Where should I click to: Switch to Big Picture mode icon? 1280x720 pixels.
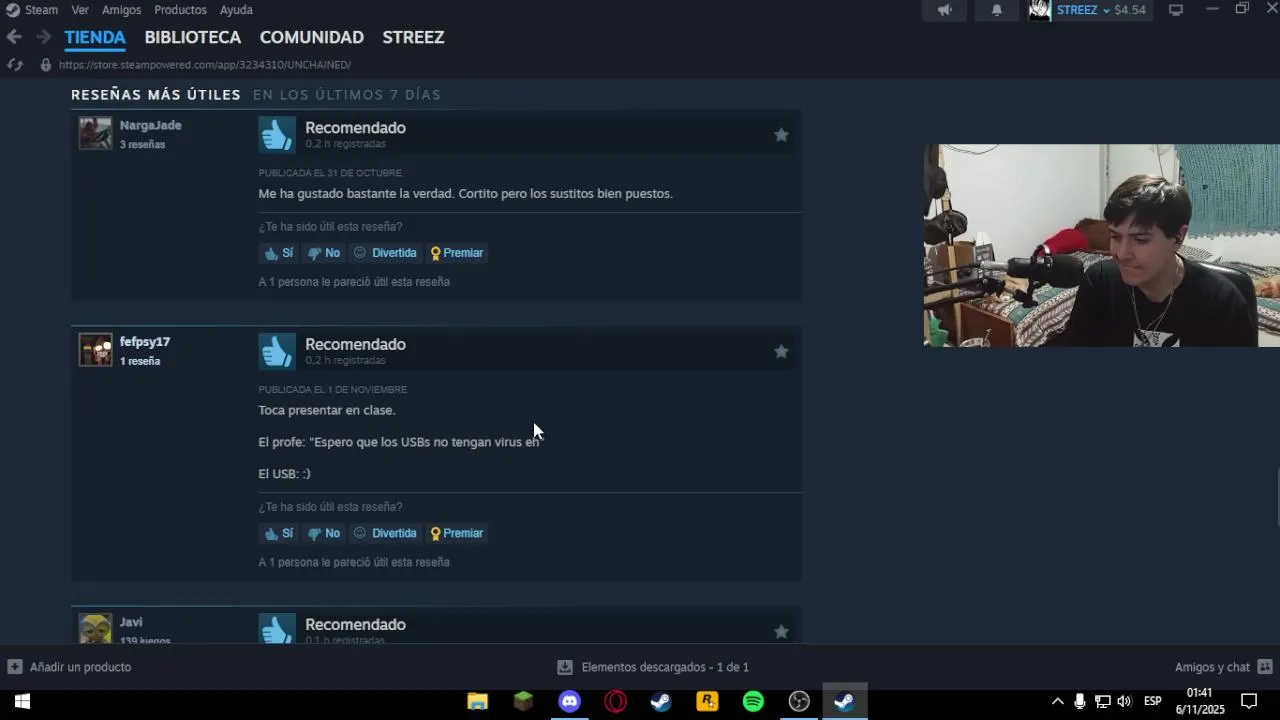pos(1176,10)
